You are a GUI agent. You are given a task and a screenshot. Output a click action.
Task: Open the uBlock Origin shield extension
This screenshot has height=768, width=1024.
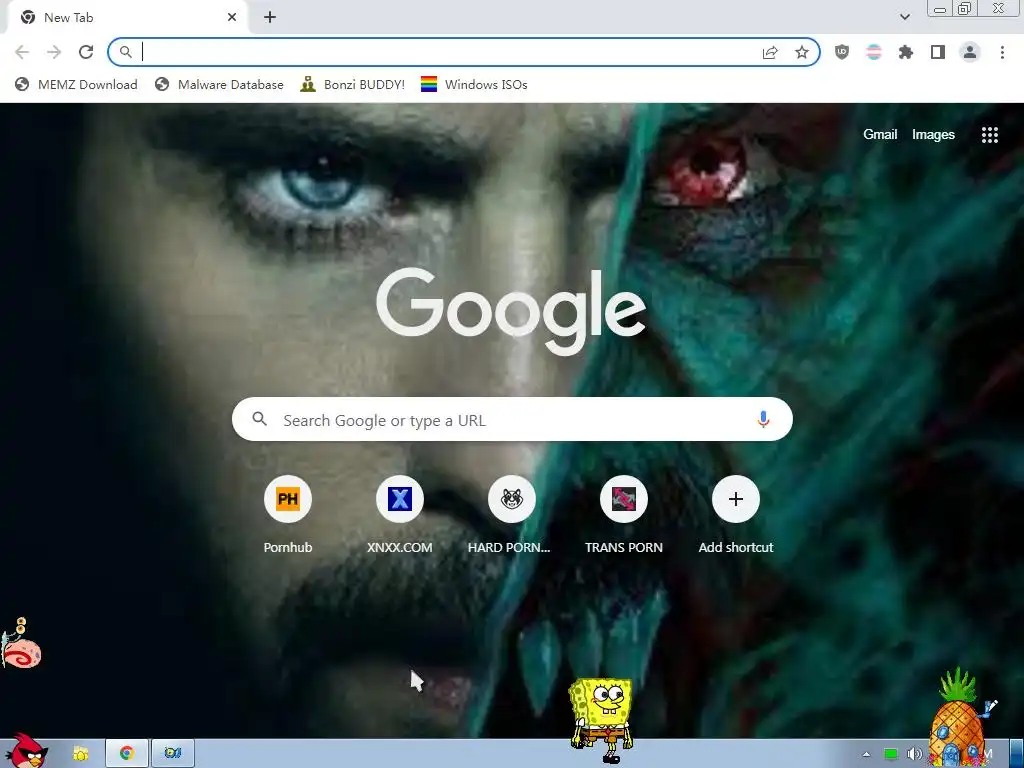tap(842, 52)
